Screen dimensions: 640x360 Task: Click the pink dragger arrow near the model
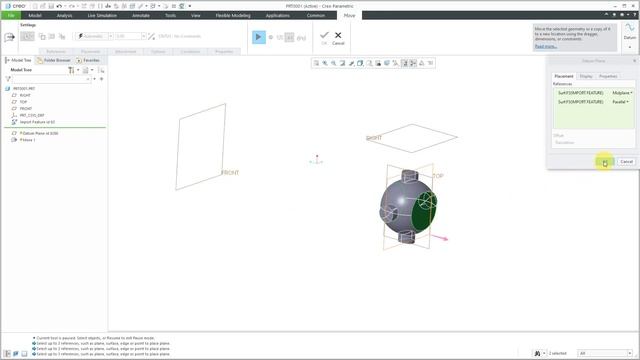[440, 238]
